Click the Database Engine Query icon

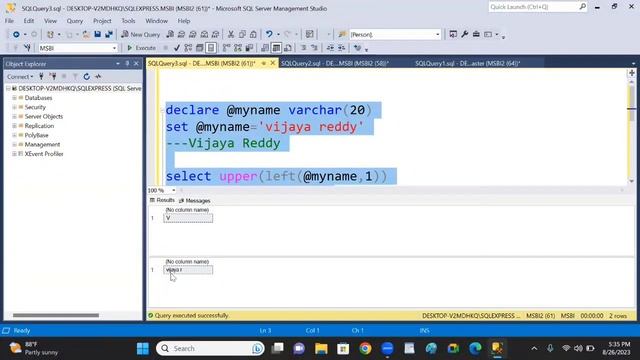(170, 35)
